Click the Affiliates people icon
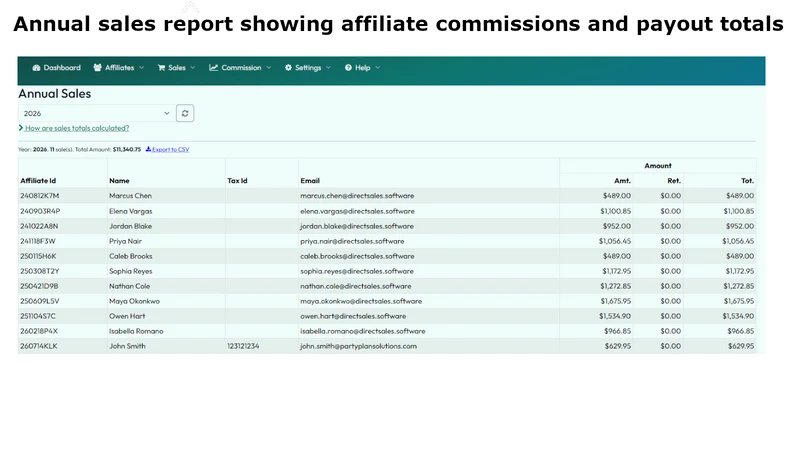The width and height of the screenshot is (800, 450). pyautogui.click(x=97, y=68)
